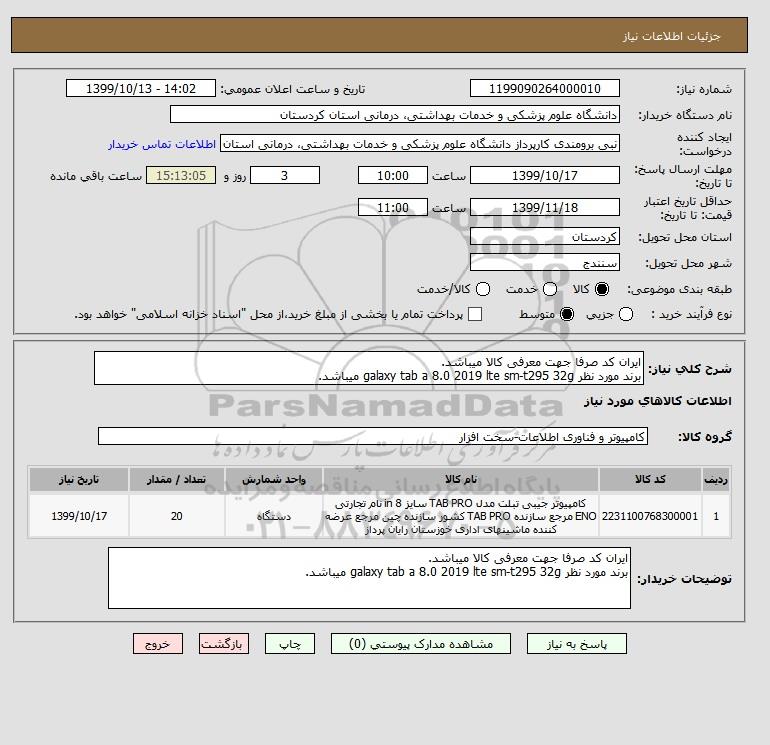Image resolution: width=770 pixels, height=745 pixels.
Task: Click the delivery province field کردستان
Action: 545,237
